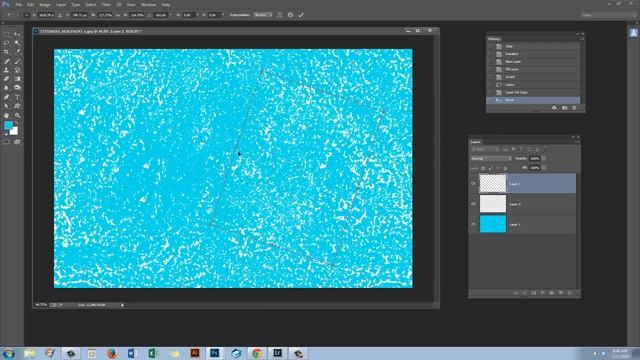Image resolution: width=640 pixels, height=360 pixels.
Task: Select the Lasso tool
Action: click(6, 43)
